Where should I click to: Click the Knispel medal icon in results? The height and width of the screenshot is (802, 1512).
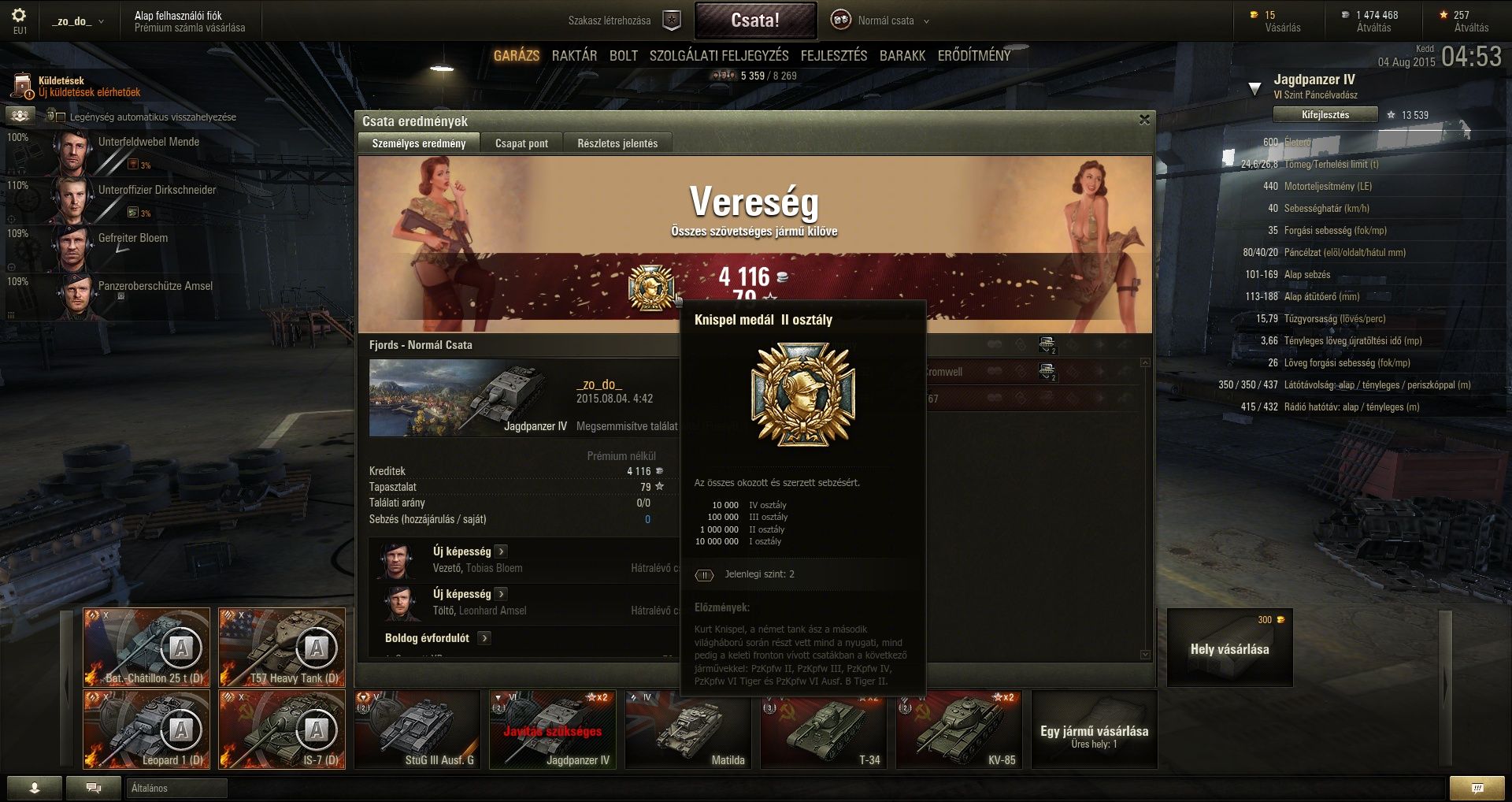pos(651,288)
